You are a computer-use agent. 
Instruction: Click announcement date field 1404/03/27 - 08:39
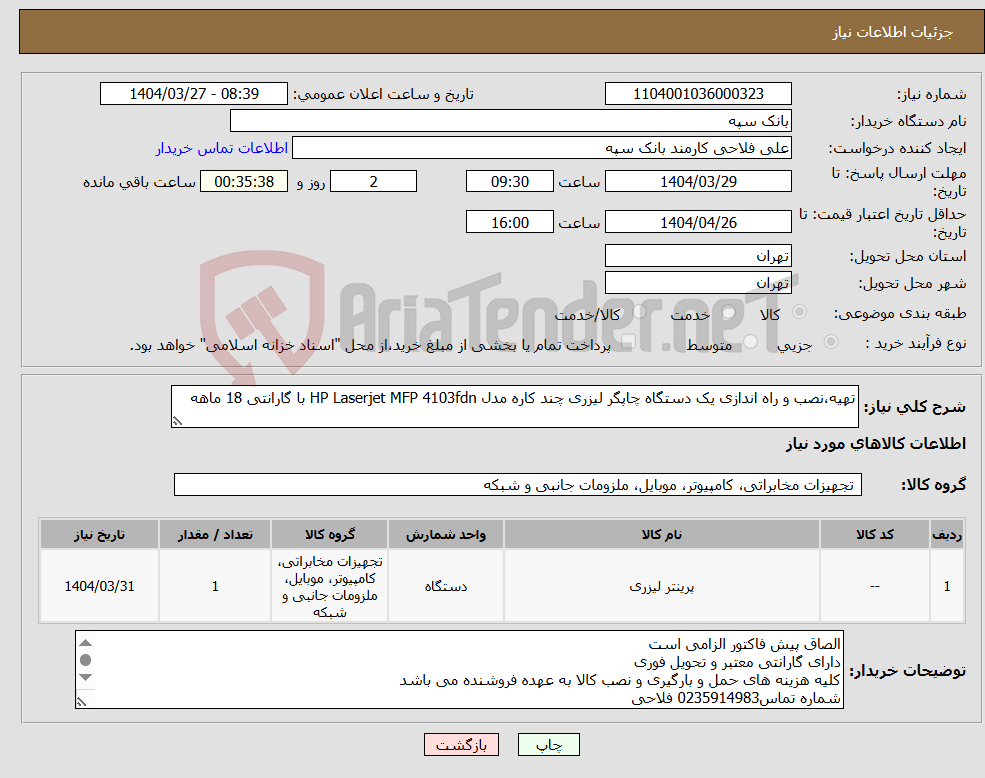(x=193, y=94)
